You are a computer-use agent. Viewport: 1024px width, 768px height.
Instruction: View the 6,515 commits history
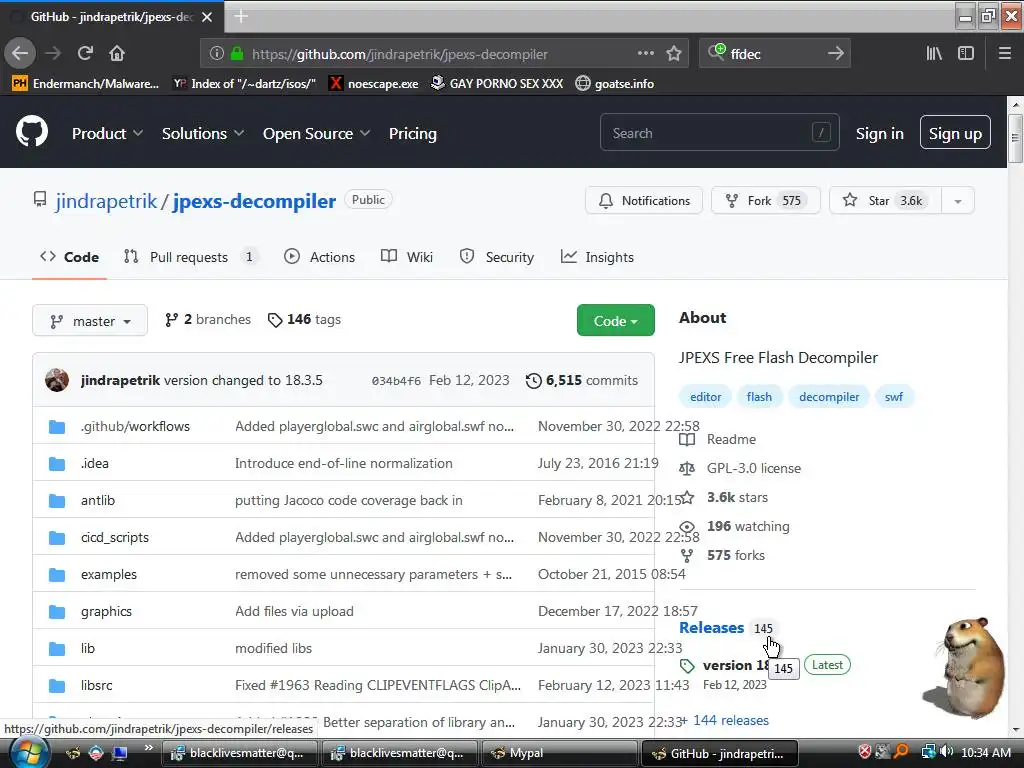582,380
